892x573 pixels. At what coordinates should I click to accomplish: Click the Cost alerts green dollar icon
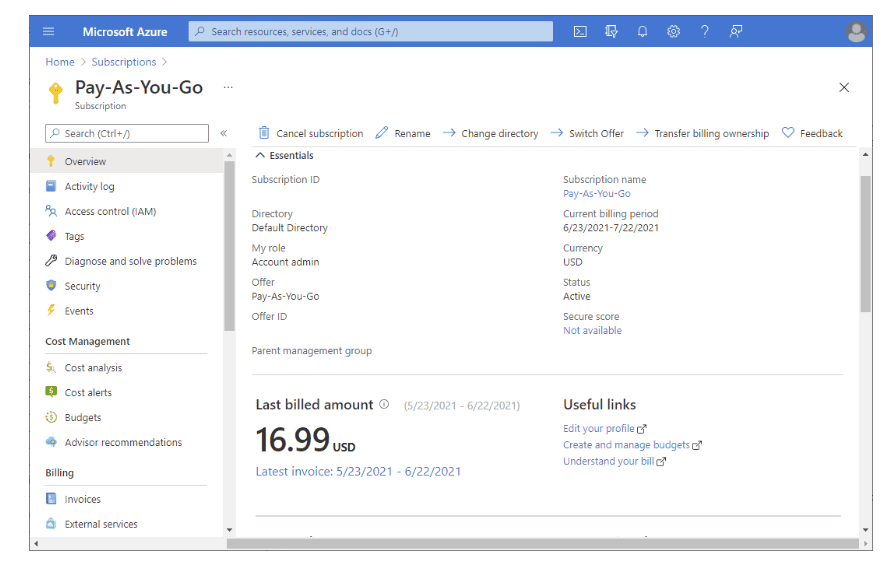(51, 391)
